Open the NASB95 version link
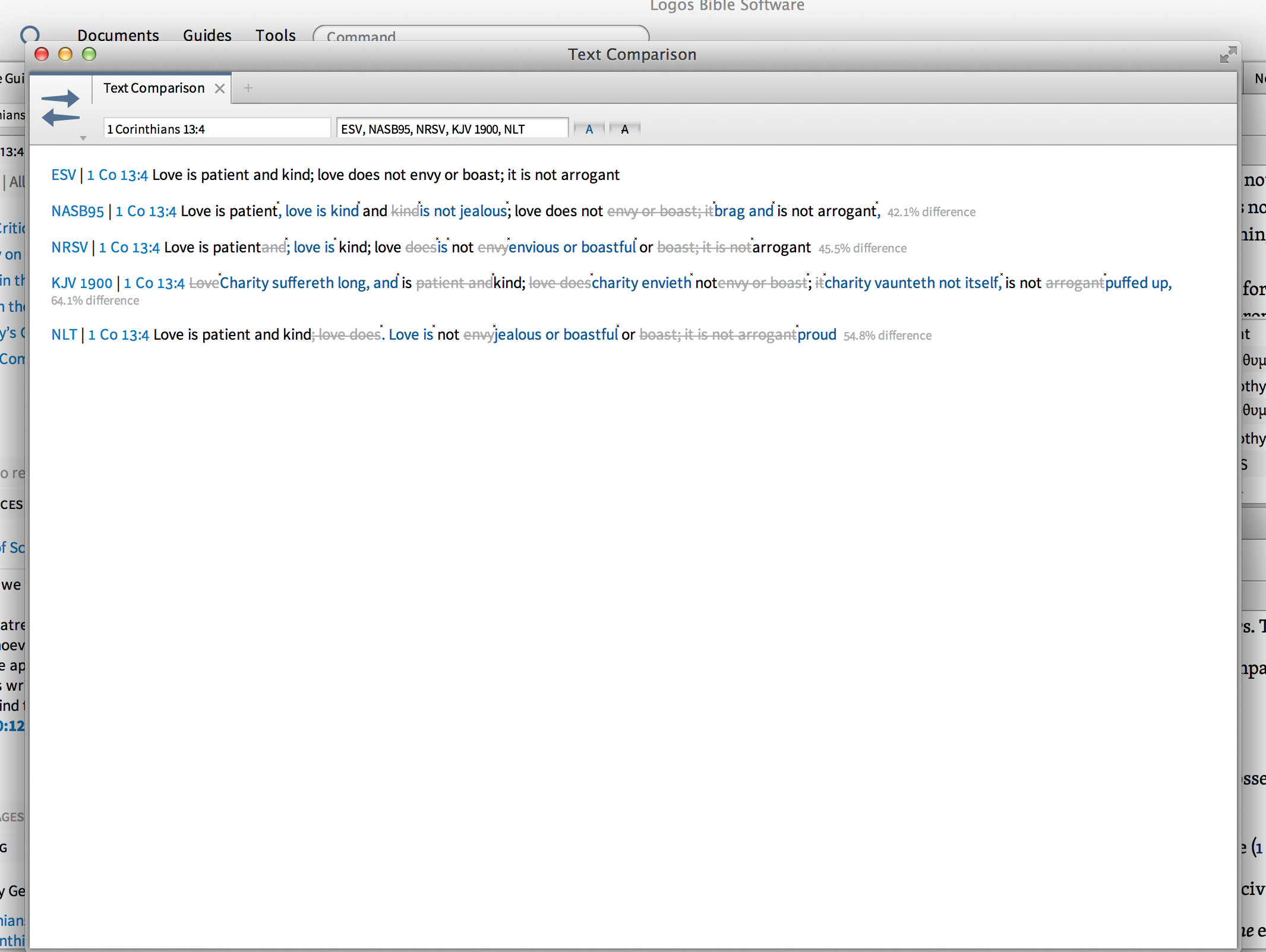1266x952 pixels. click(77, 211)
